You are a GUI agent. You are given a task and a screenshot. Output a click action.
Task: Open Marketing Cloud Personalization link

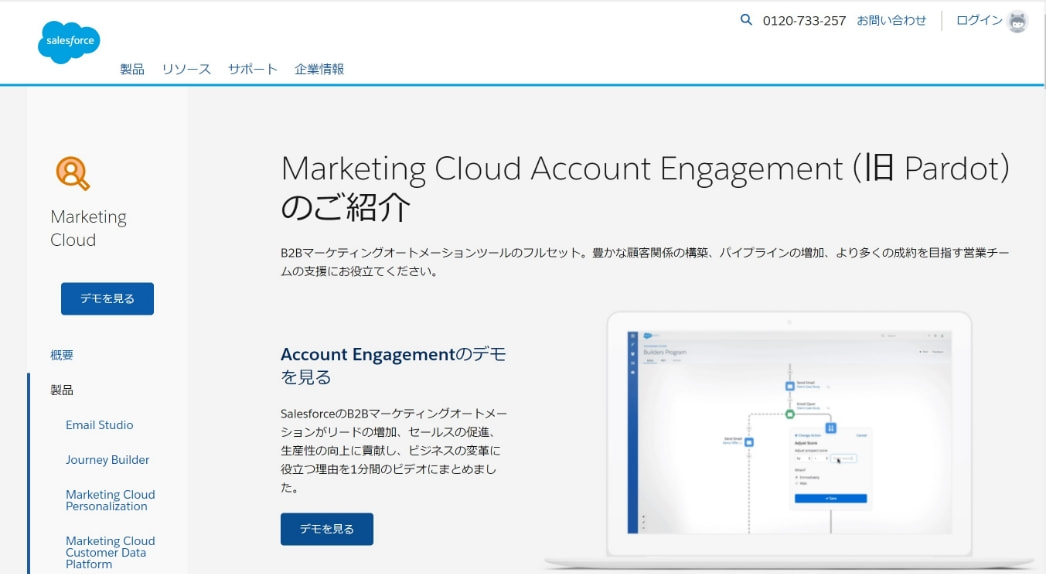pos(110,500)
